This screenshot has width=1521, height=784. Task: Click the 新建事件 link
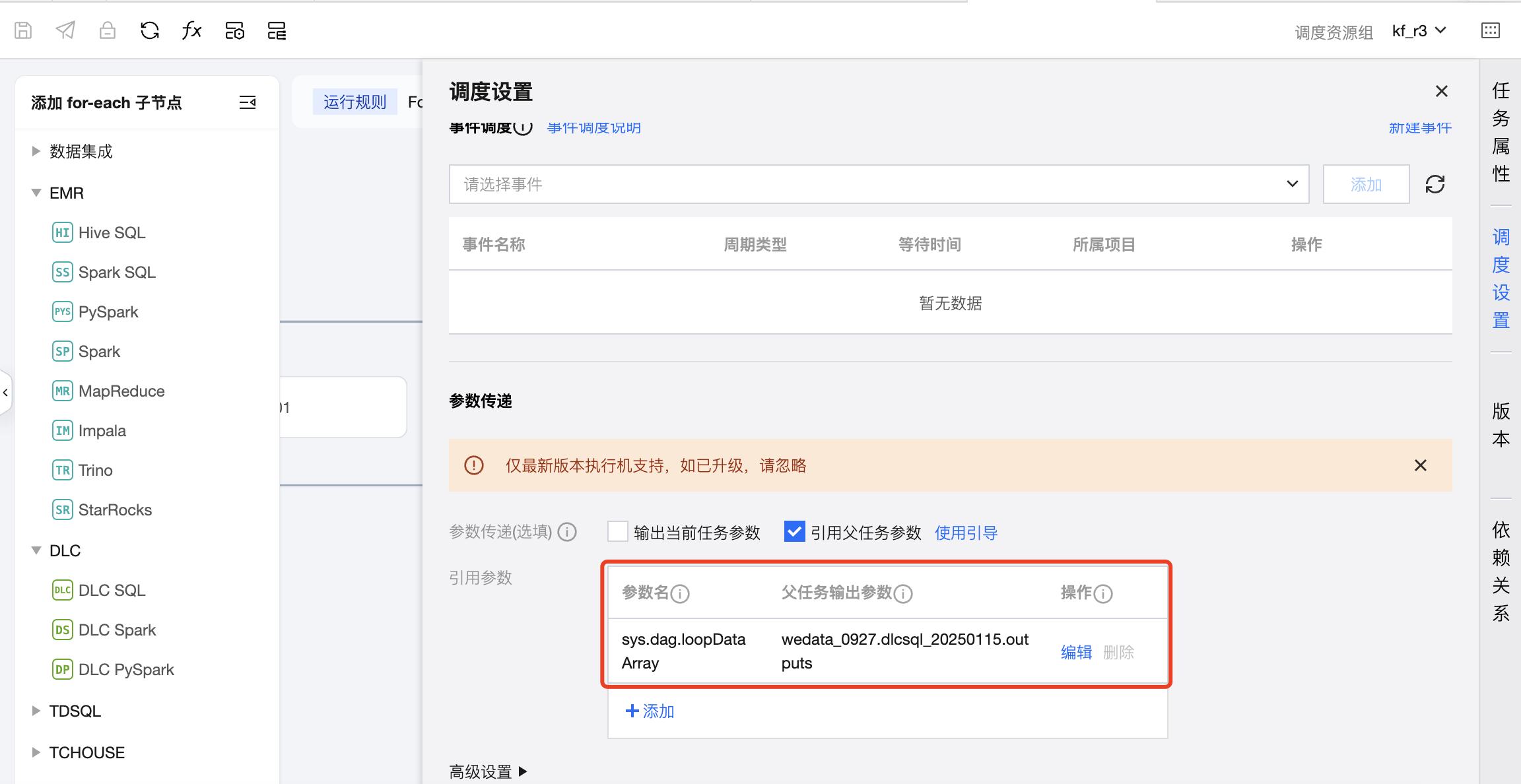1420,128
